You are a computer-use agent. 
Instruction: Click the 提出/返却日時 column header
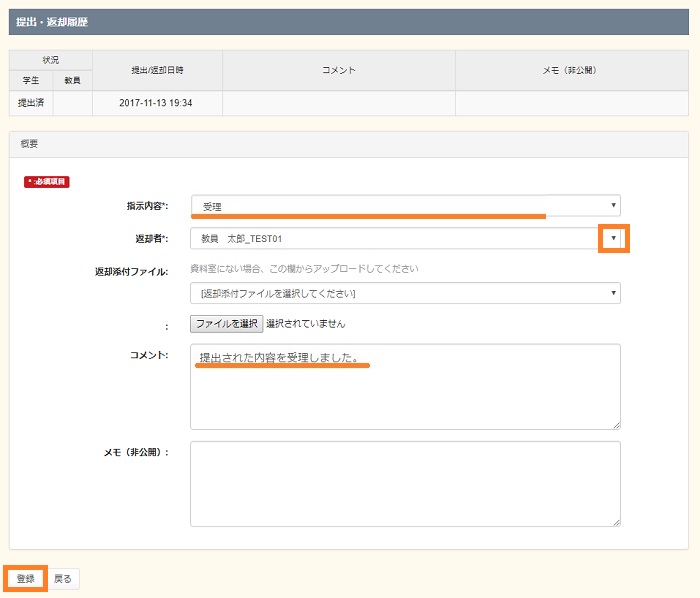coord(156,70)
